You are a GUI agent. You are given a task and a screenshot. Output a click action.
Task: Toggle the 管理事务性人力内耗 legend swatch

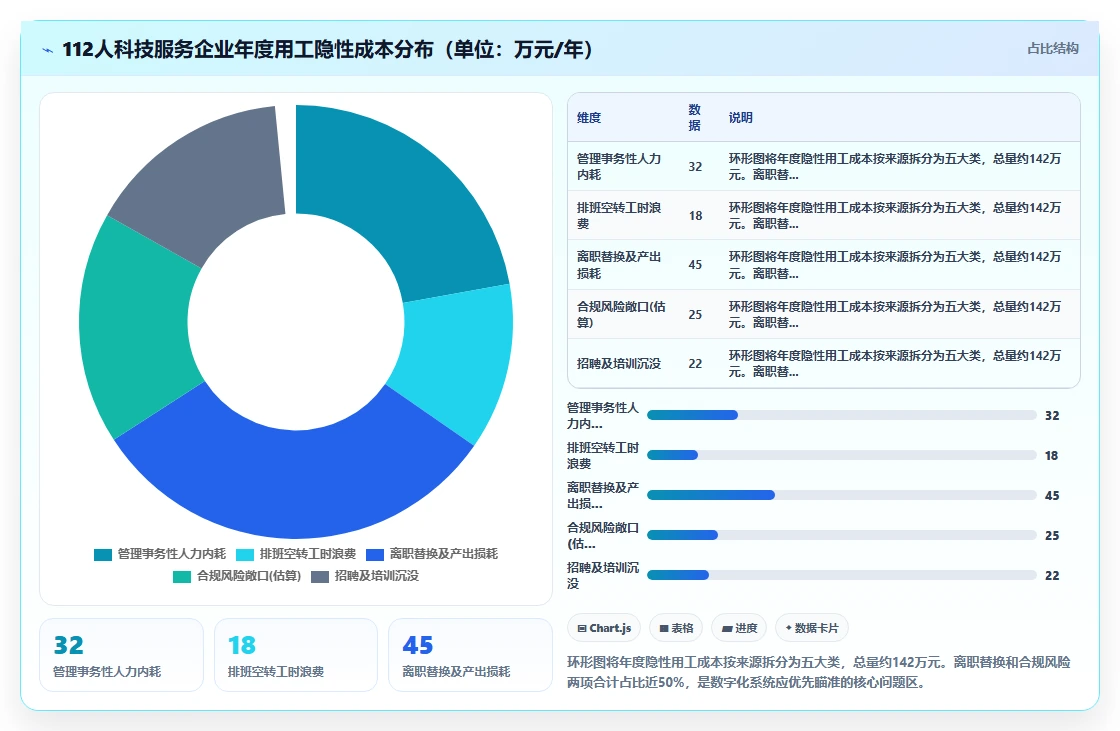pos(103,555)
